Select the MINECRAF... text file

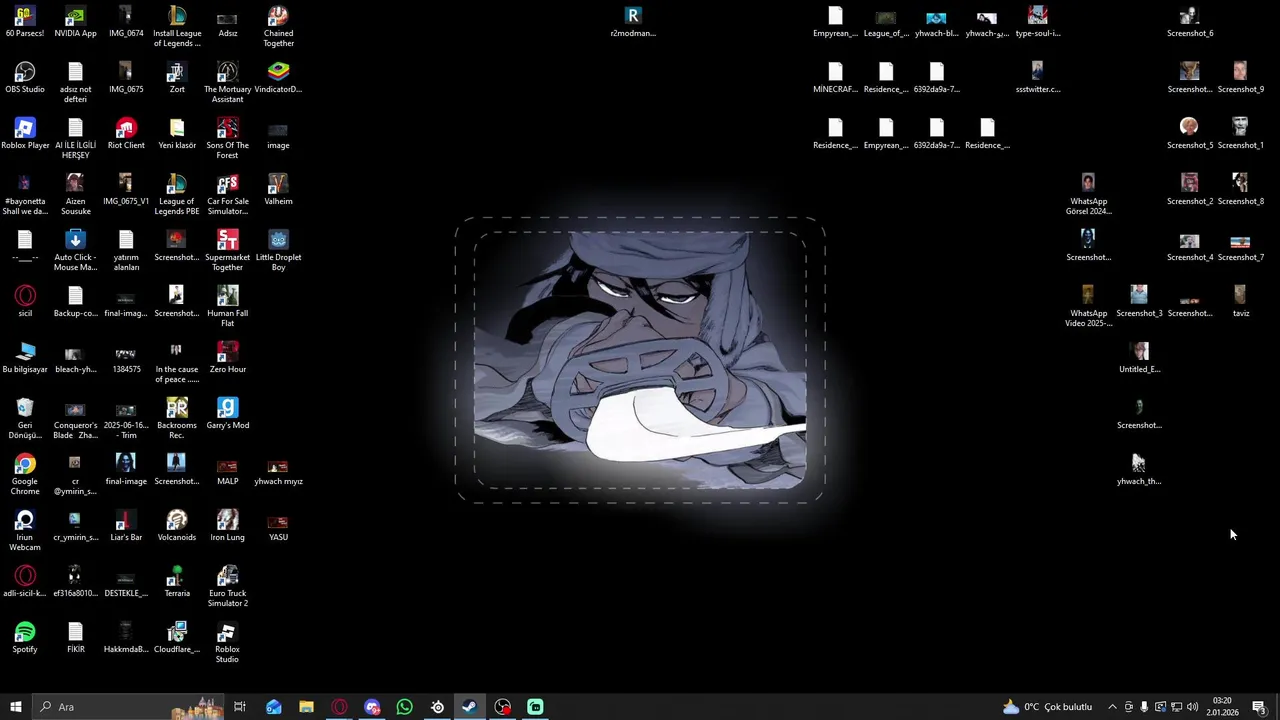click(x=835, y=78)
